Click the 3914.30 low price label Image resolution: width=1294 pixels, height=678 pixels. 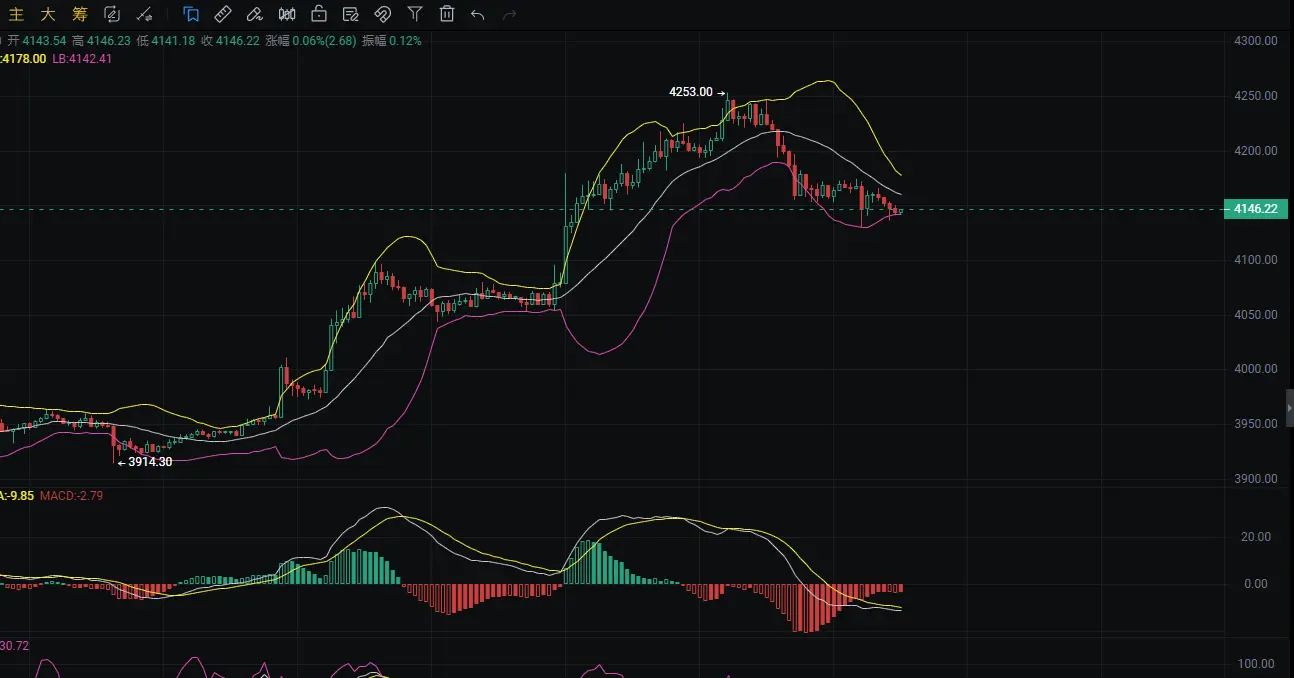tap(150, 462)
